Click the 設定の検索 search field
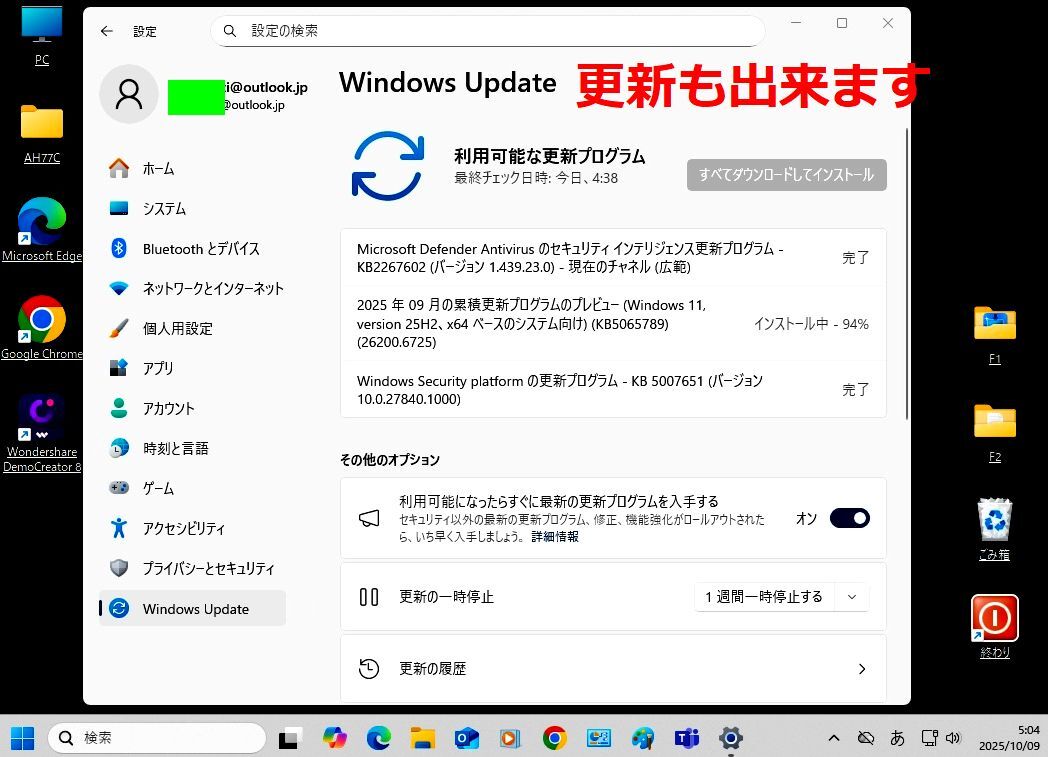 click(x=488, y=31)
